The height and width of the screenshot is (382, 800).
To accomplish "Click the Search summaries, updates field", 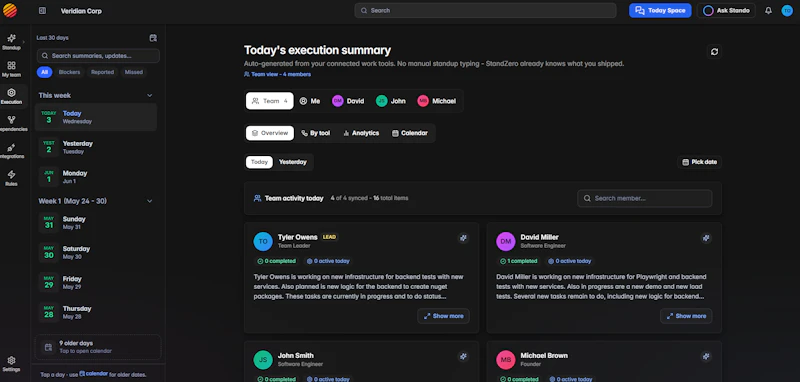I will pos(98,56).
